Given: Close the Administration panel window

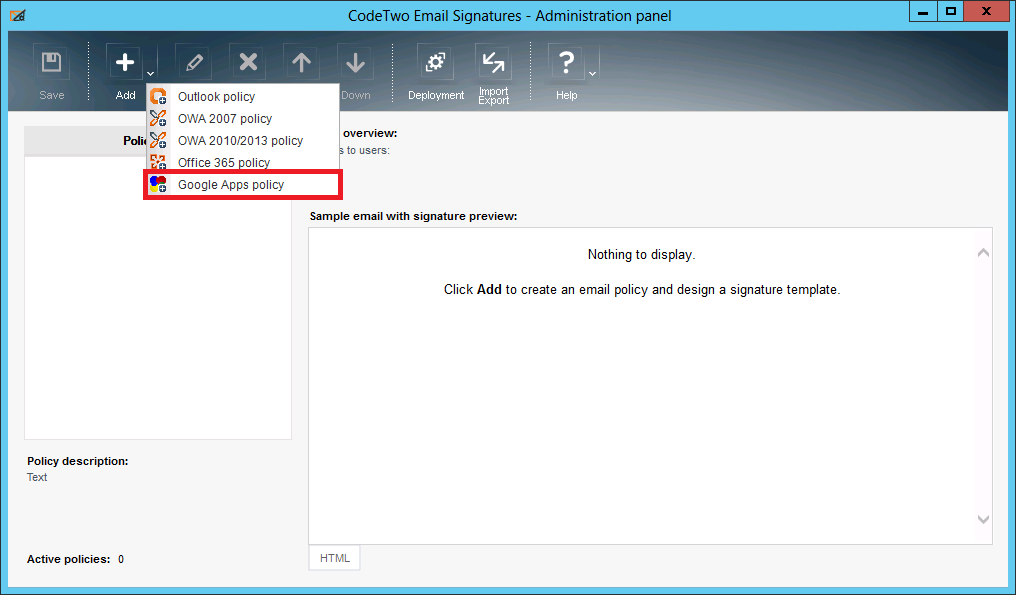Looking at the screenshot, I should pyautogui.click(x=986, y=12).
